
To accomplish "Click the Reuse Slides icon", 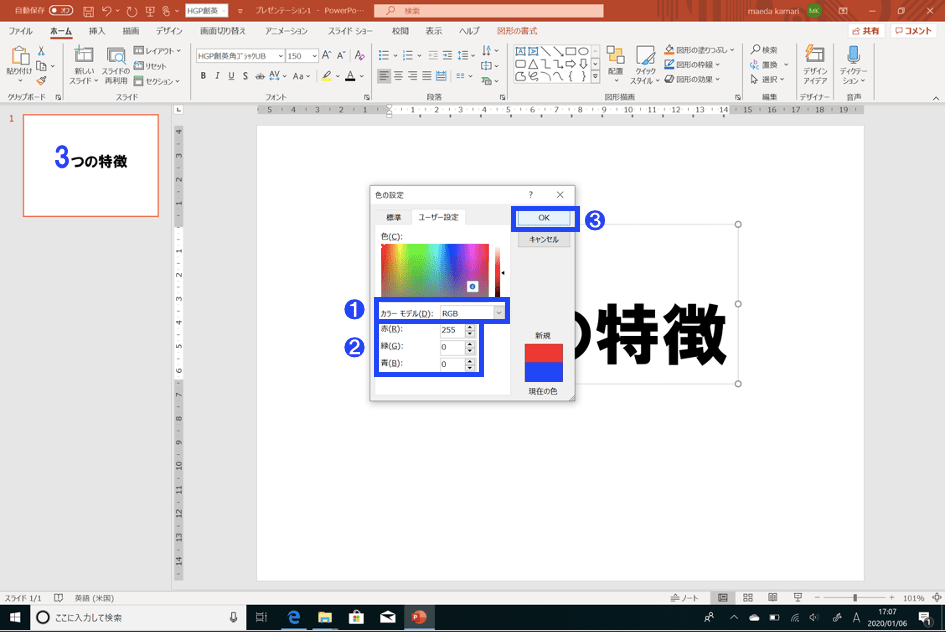I will [116, 56].
